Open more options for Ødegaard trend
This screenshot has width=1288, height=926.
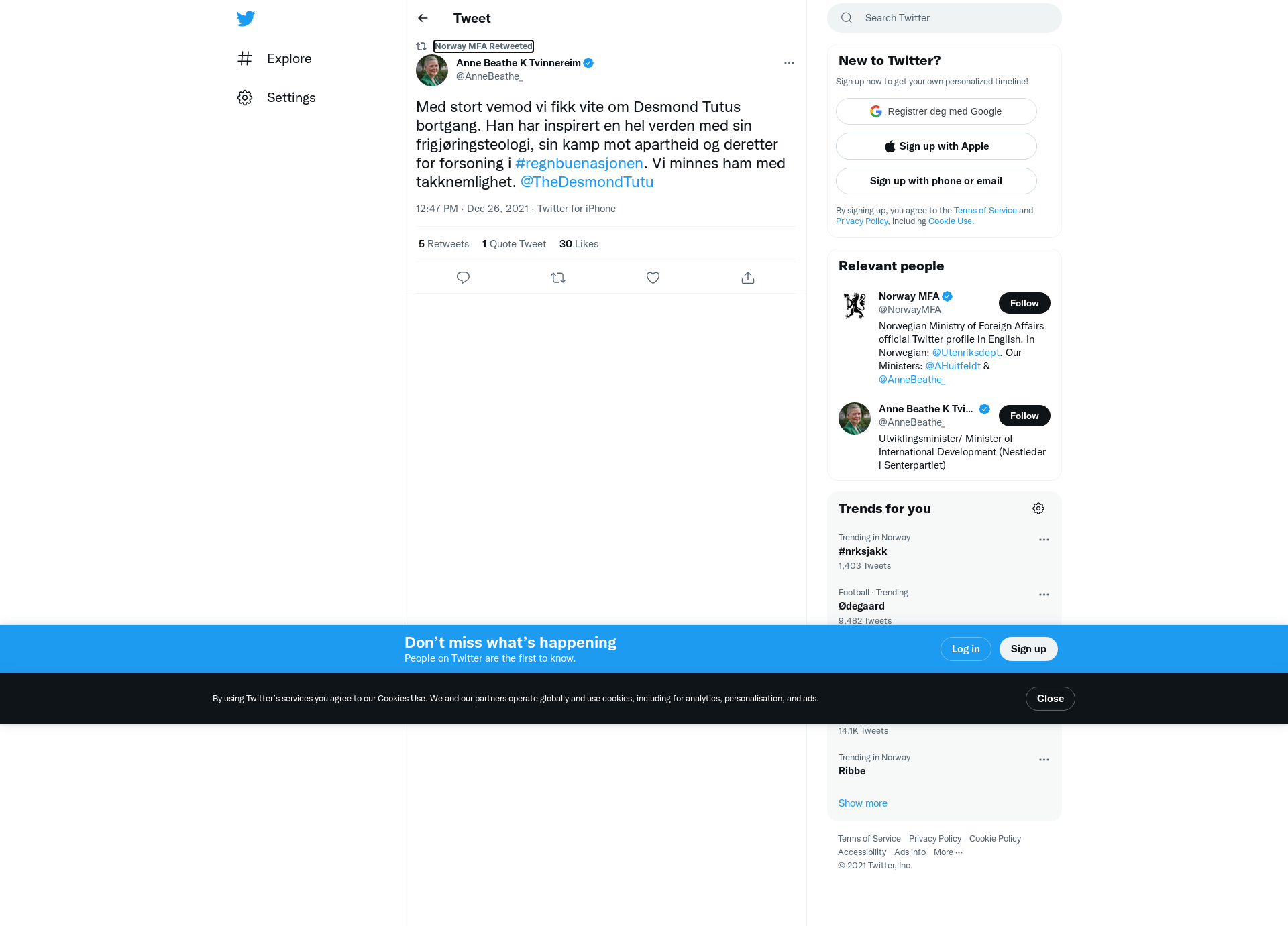pyautogui.click(x=1044, y=595)
